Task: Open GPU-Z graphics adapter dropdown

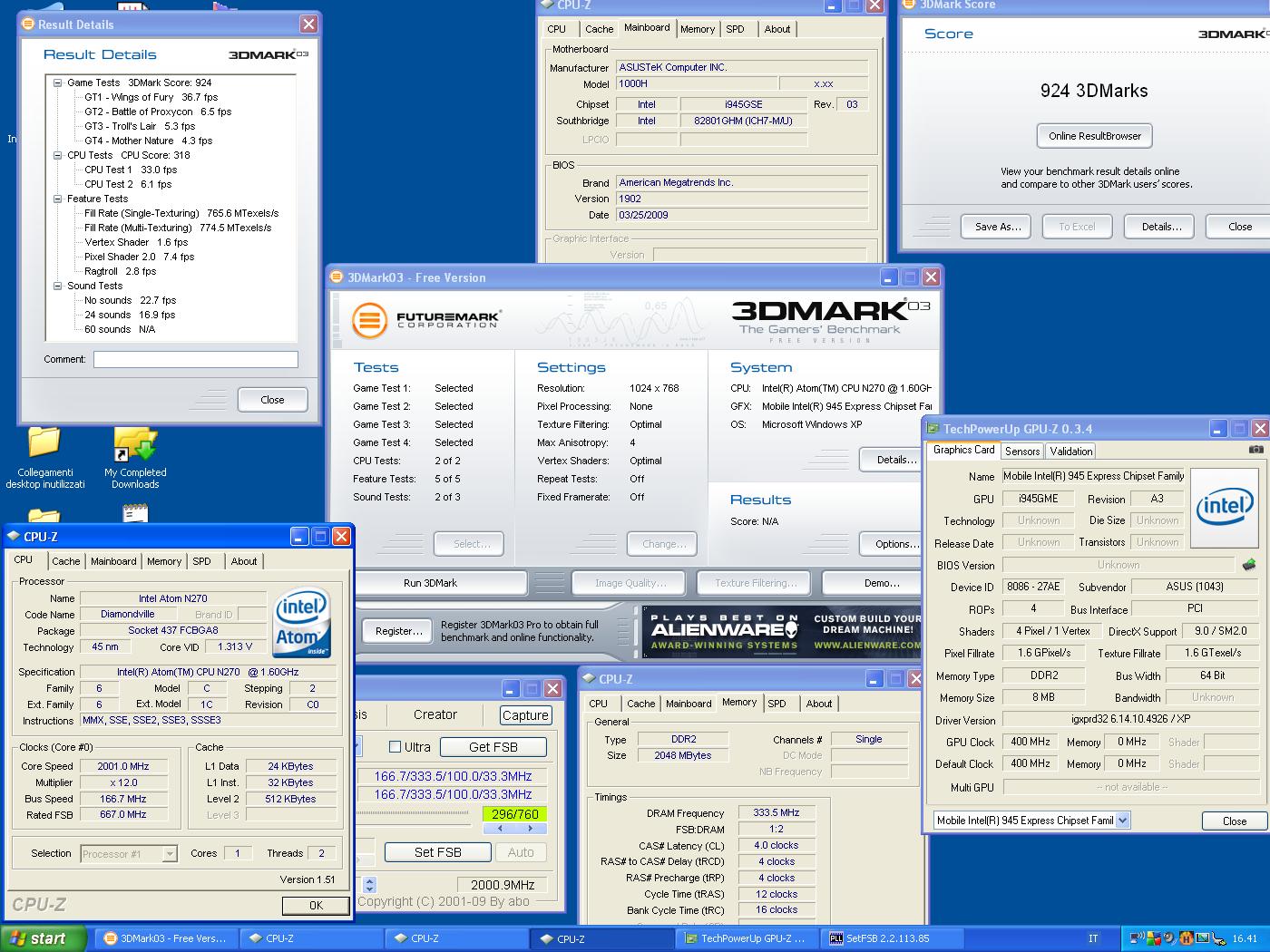Action: click(1123, 821)
